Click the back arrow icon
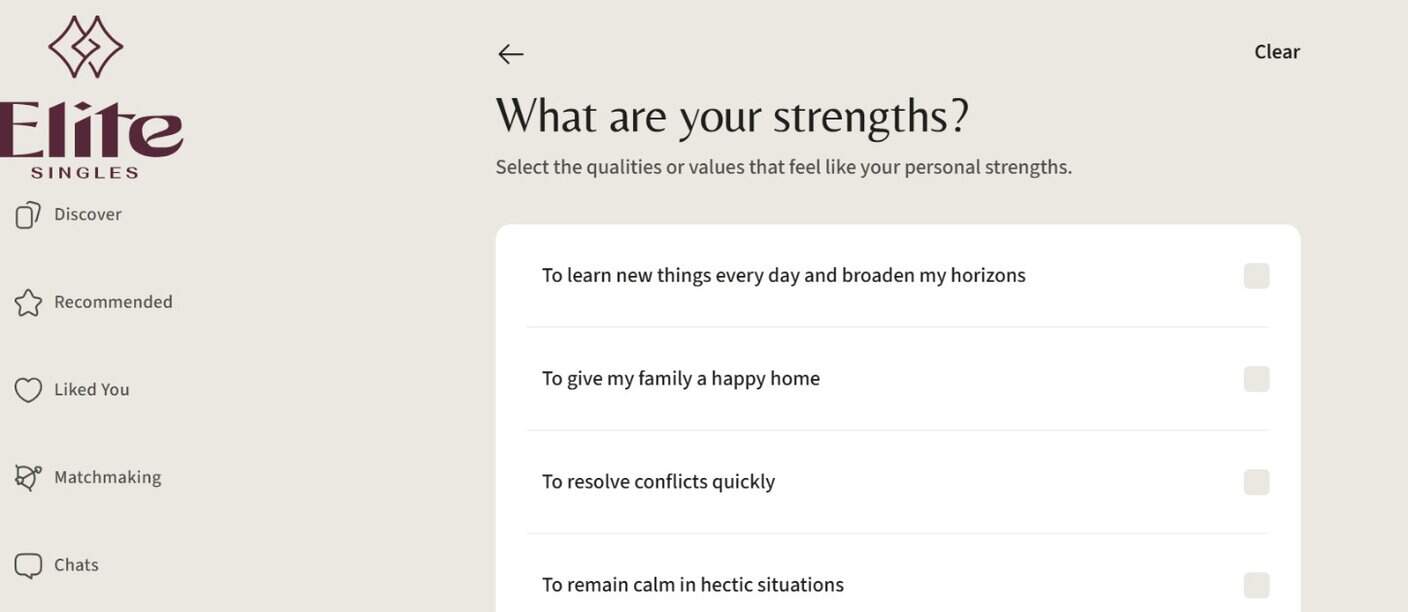1408x612 pixels. point(511,54)
